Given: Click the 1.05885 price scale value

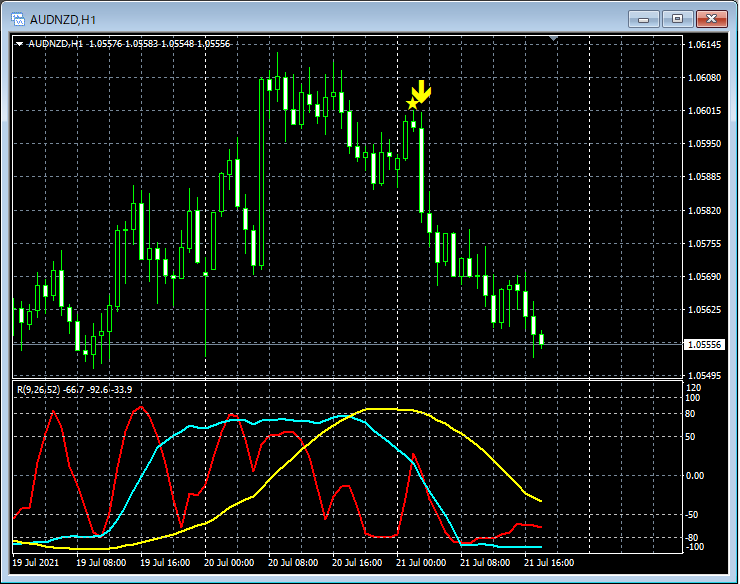Looking at the screenshot, I should (705, 177).
